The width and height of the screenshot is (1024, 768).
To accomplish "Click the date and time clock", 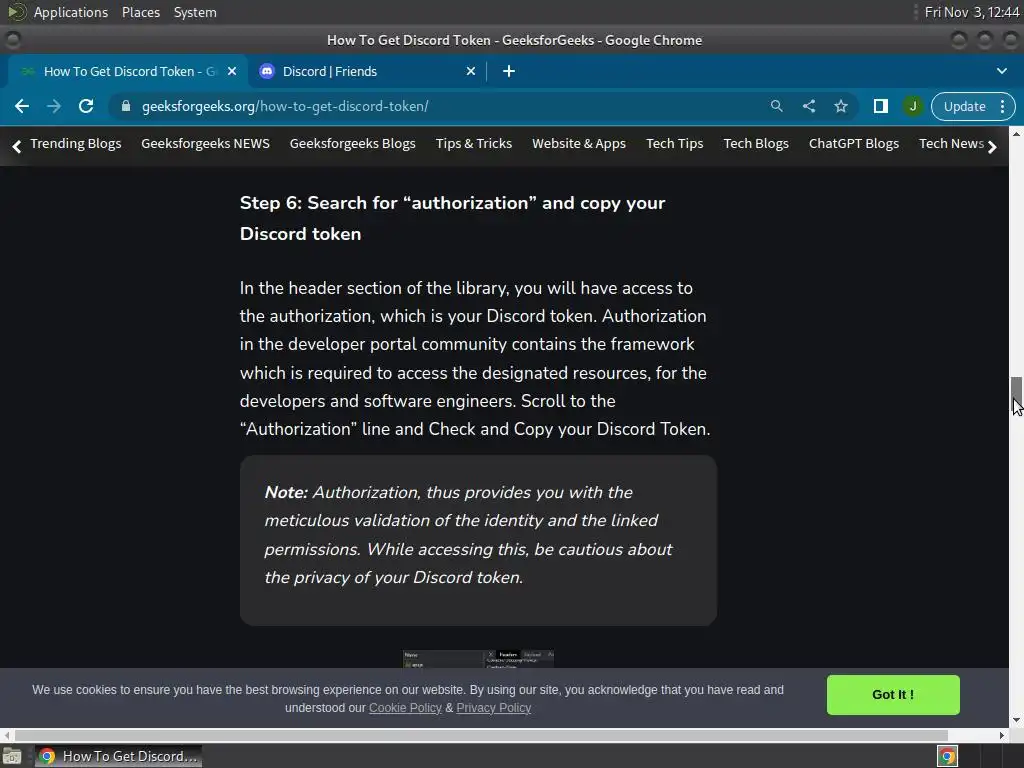I will 971,12.
